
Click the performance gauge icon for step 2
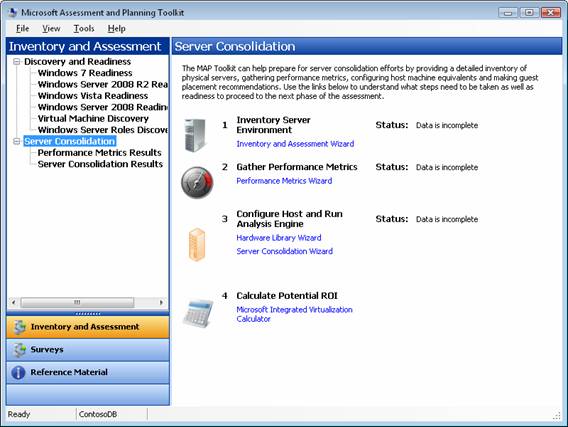point(197,182)
